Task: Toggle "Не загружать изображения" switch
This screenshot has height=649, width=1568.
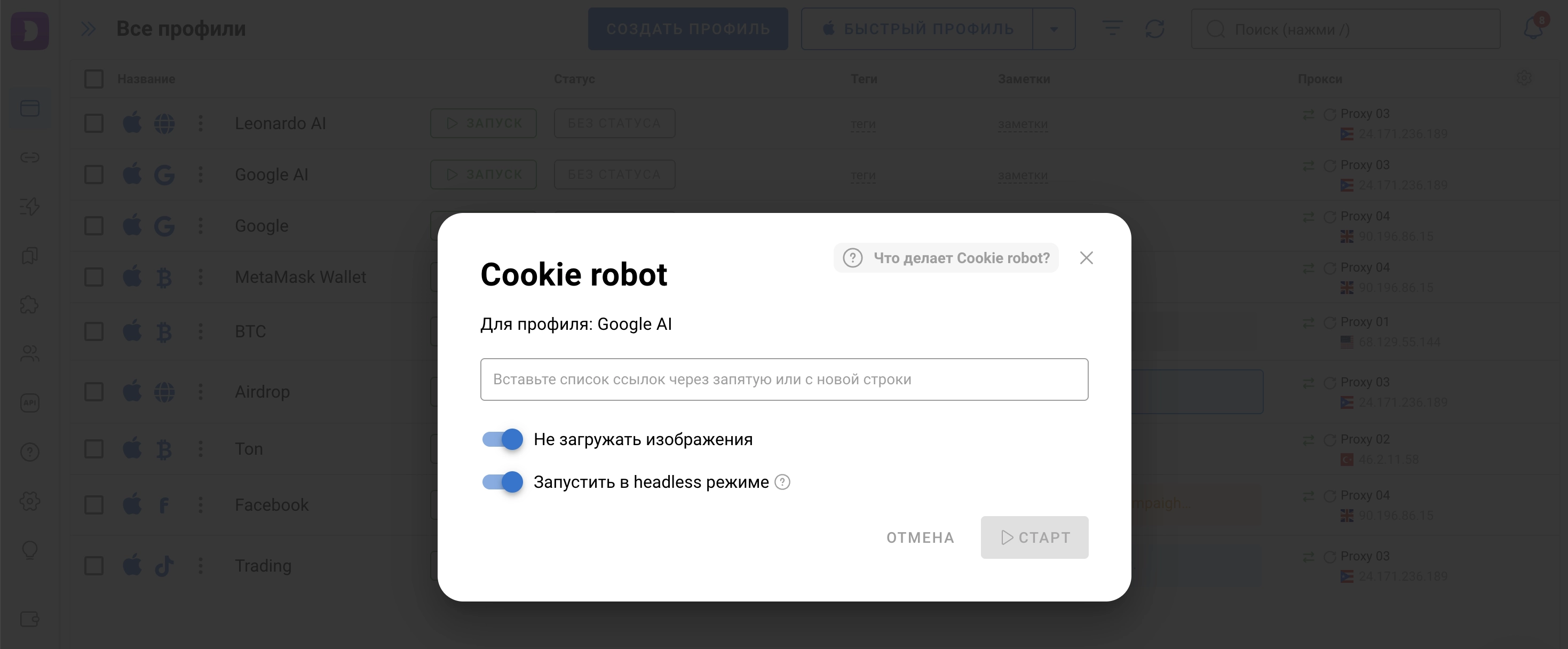Action: [x=502, y=439]
